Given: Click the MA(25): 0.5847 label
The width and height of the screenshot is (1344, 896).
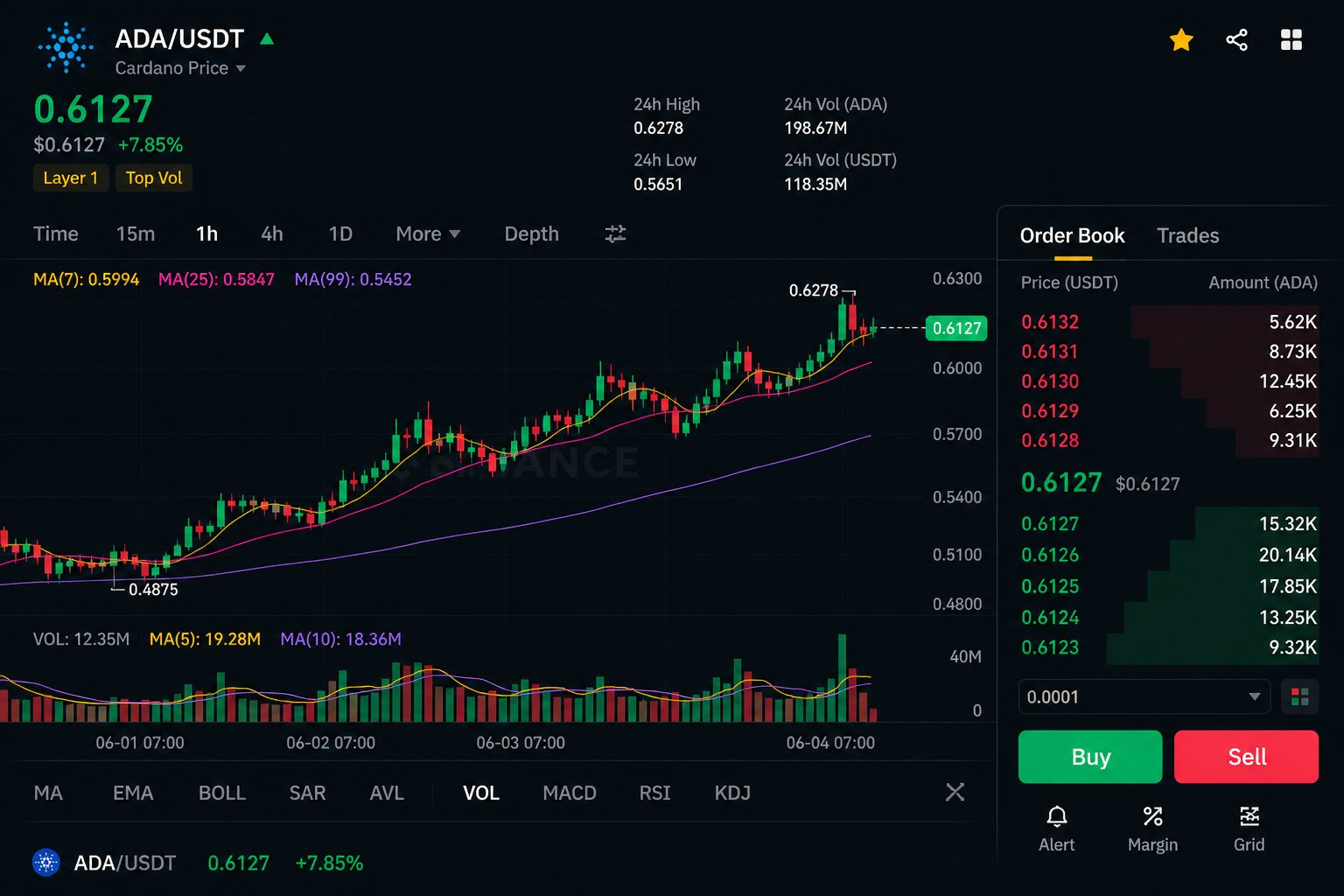Looking at the screenshot, I should click(x=216, y=279).
